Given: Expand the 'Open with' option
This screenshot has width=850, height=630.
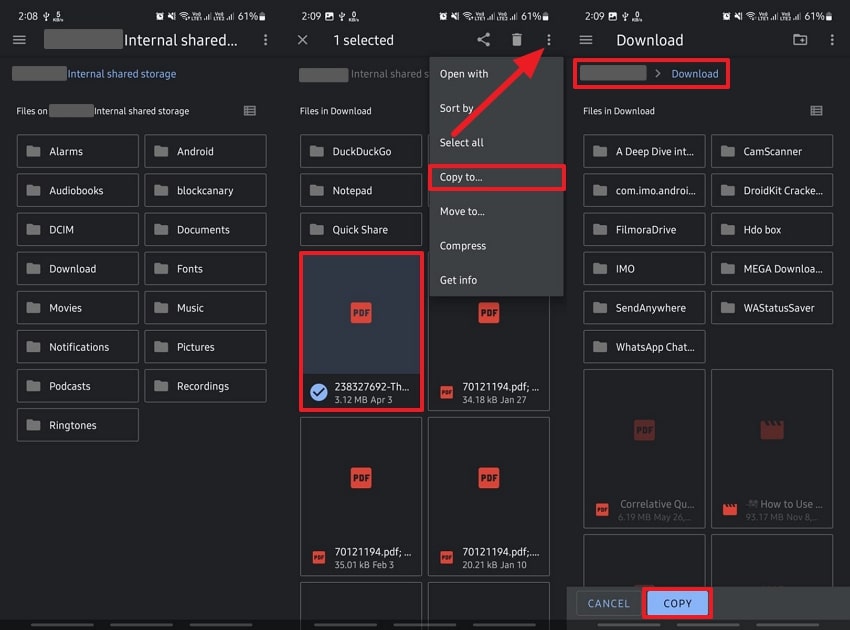Looking at the screenshot, I should click(464, 74).
